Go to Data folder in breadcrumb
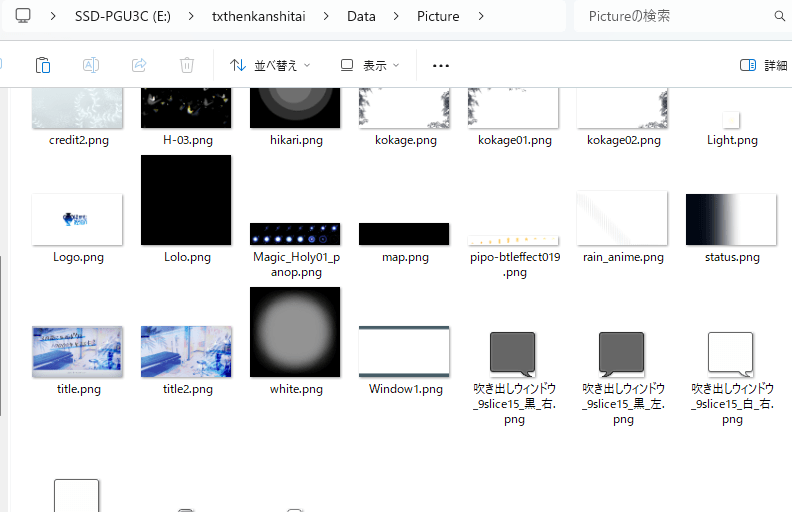The height and width of the screenshot is (512, 792). pyautogui.click(x=362, y=16)
